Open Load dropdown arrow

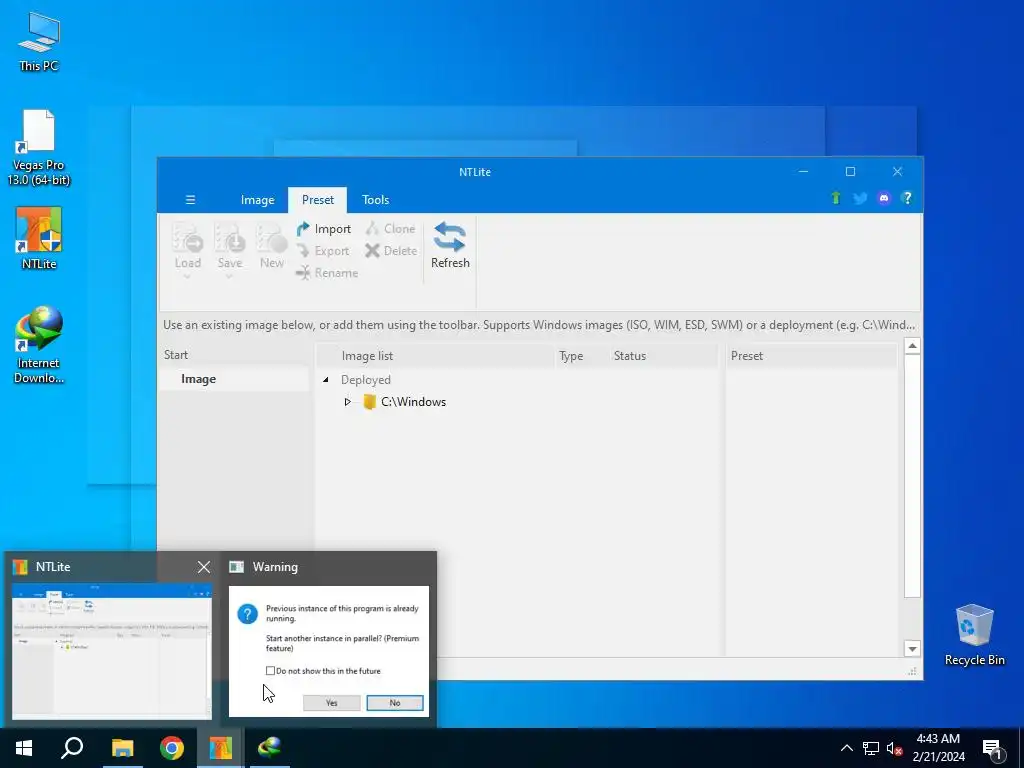click(187, 276)
